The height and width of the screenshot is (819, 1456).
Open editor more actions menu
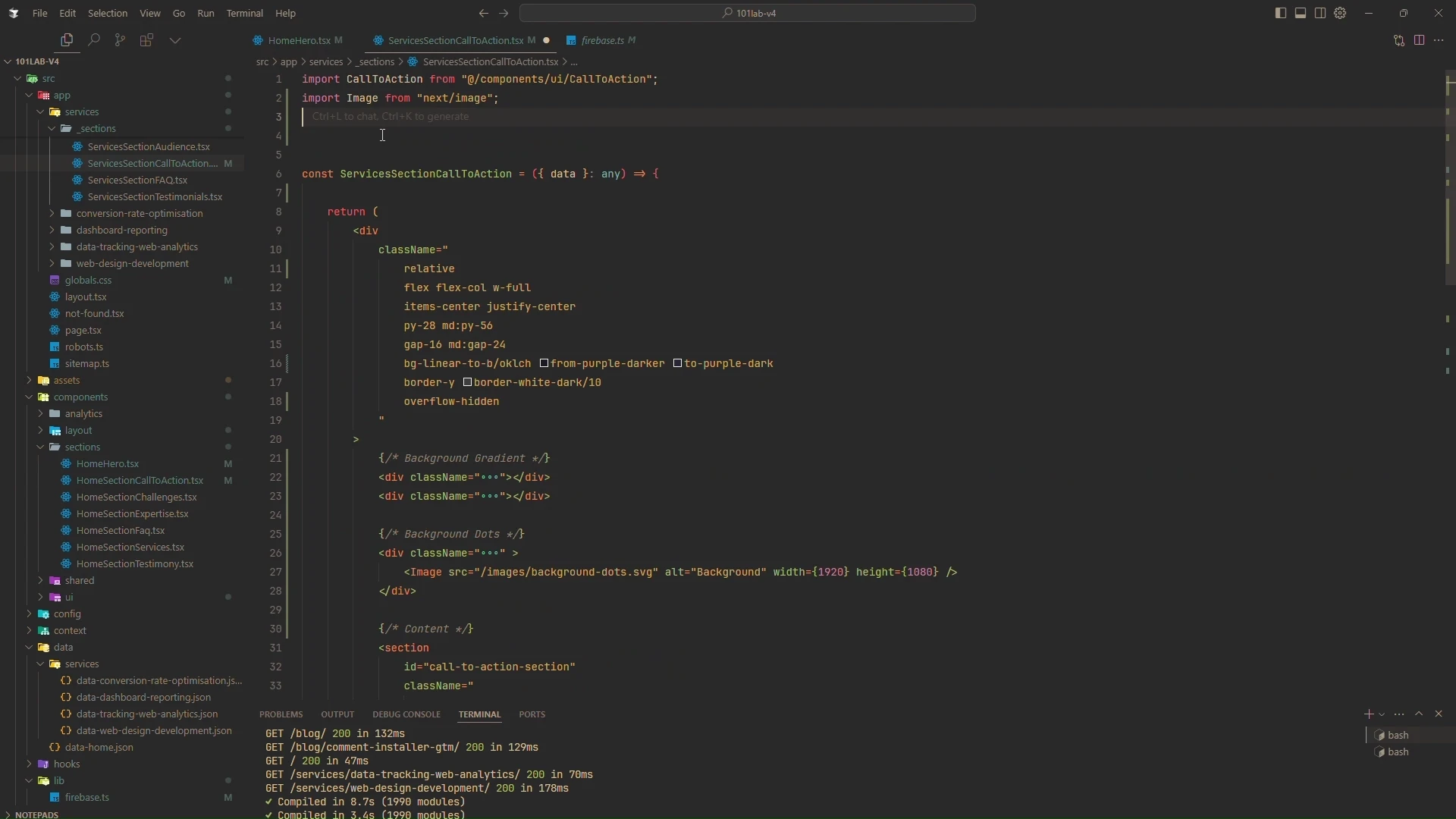click(x=1439, y=40)
